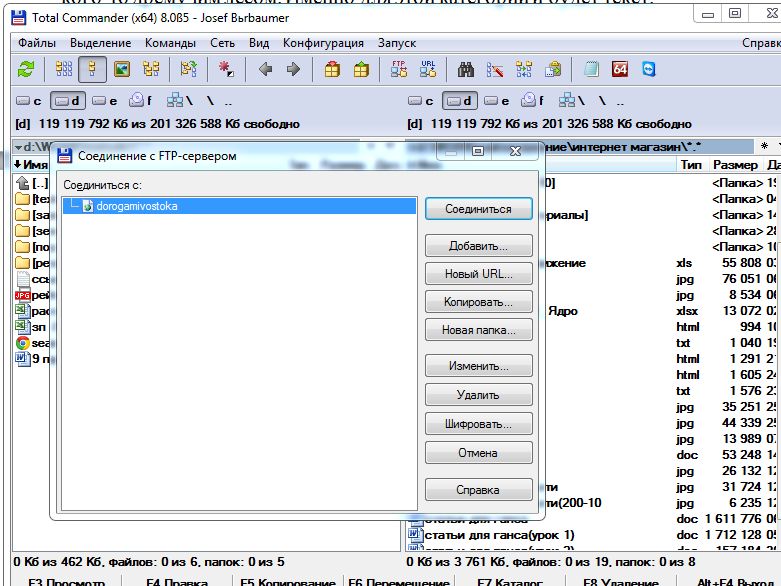Click the invert selection toolbar icon

click(x=189, y=69)
